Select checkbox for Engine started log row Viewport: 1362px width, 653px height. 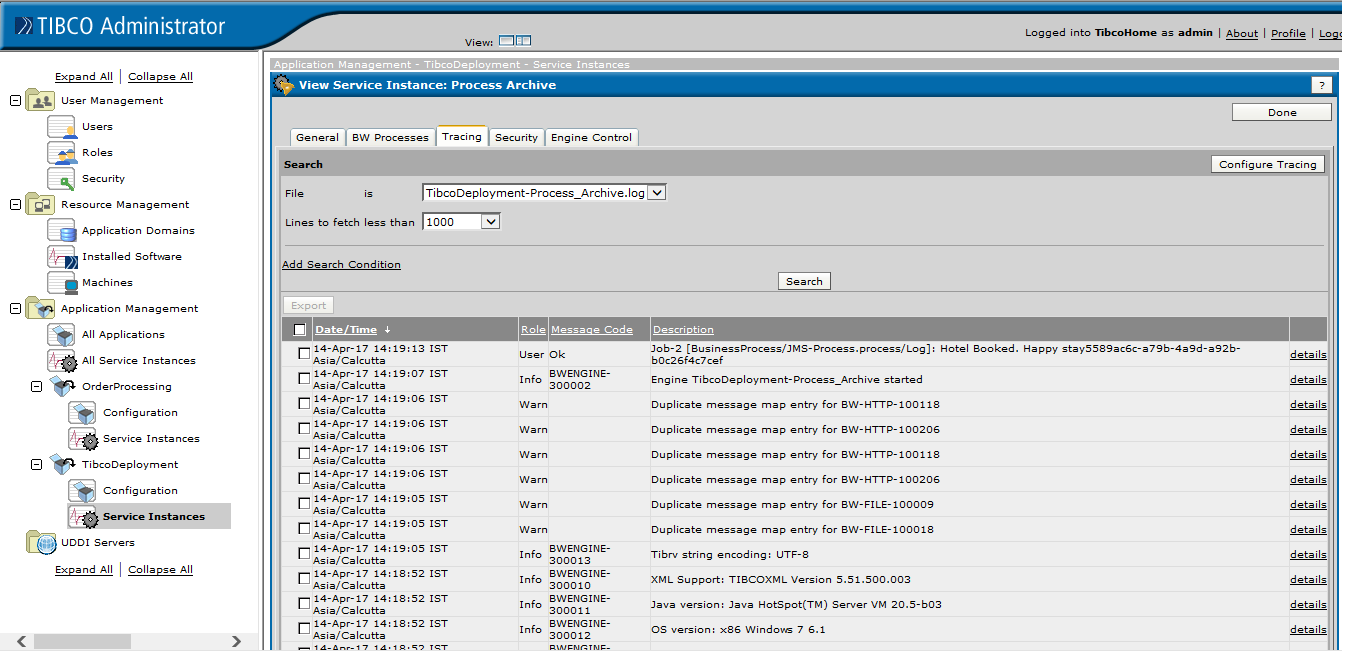pos(304,379)
